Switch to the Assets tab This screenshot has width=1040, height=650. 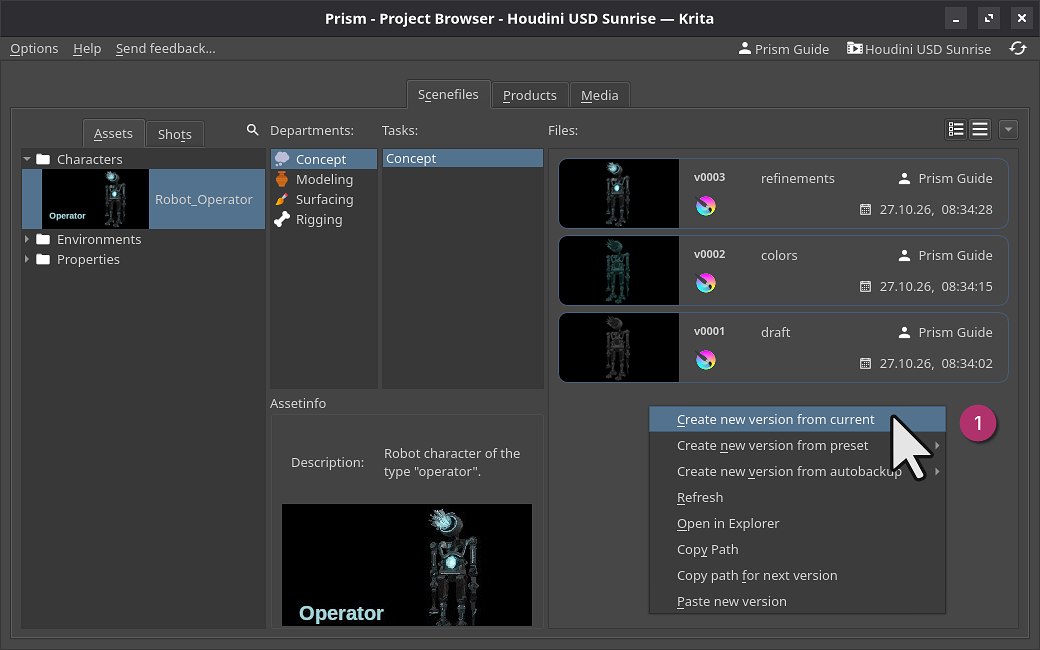pos(113,133)
